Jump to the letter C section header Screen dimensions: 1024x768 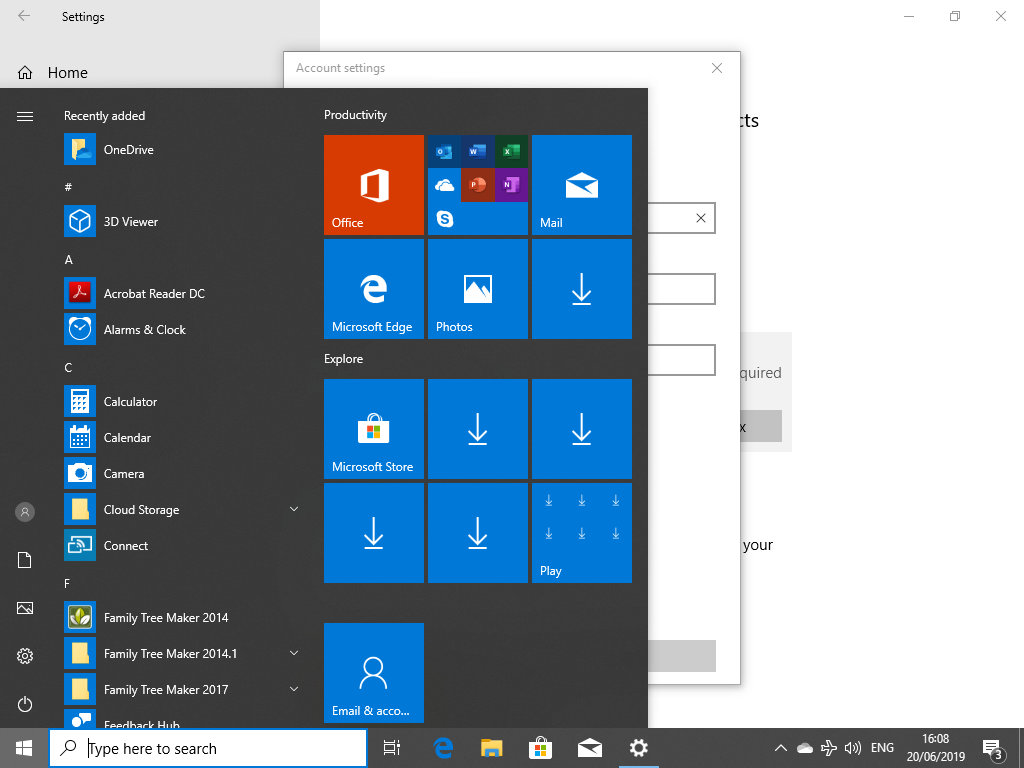click(x=68, y=368)
